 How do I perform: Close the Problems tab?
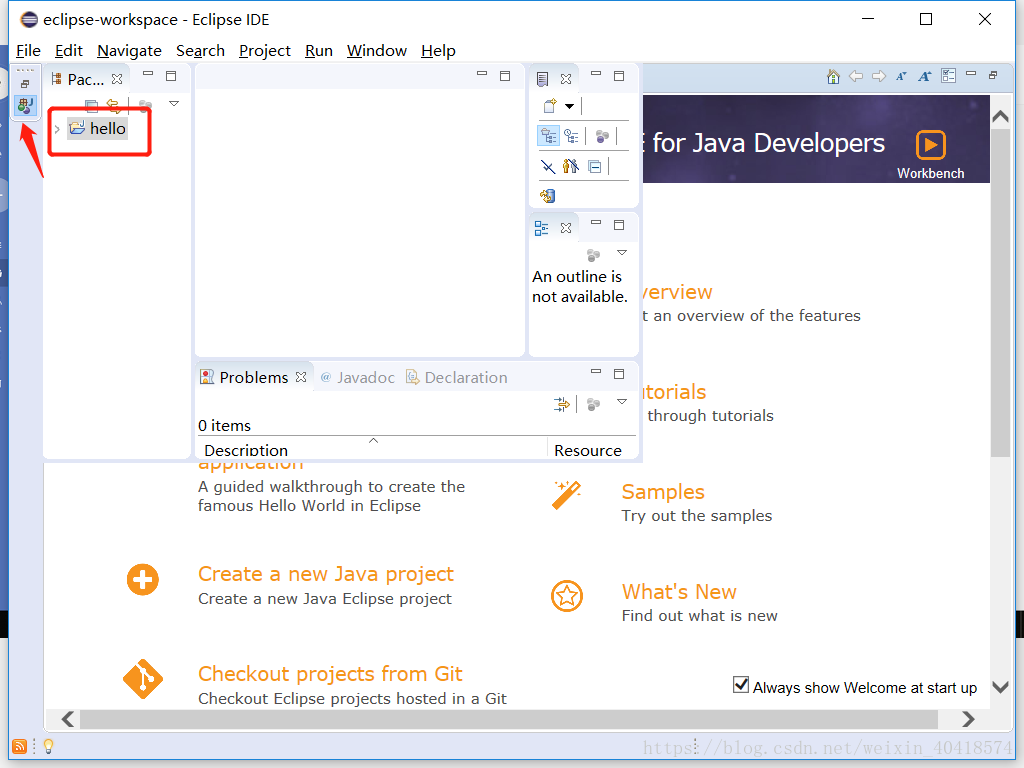(x=301, y=377)
